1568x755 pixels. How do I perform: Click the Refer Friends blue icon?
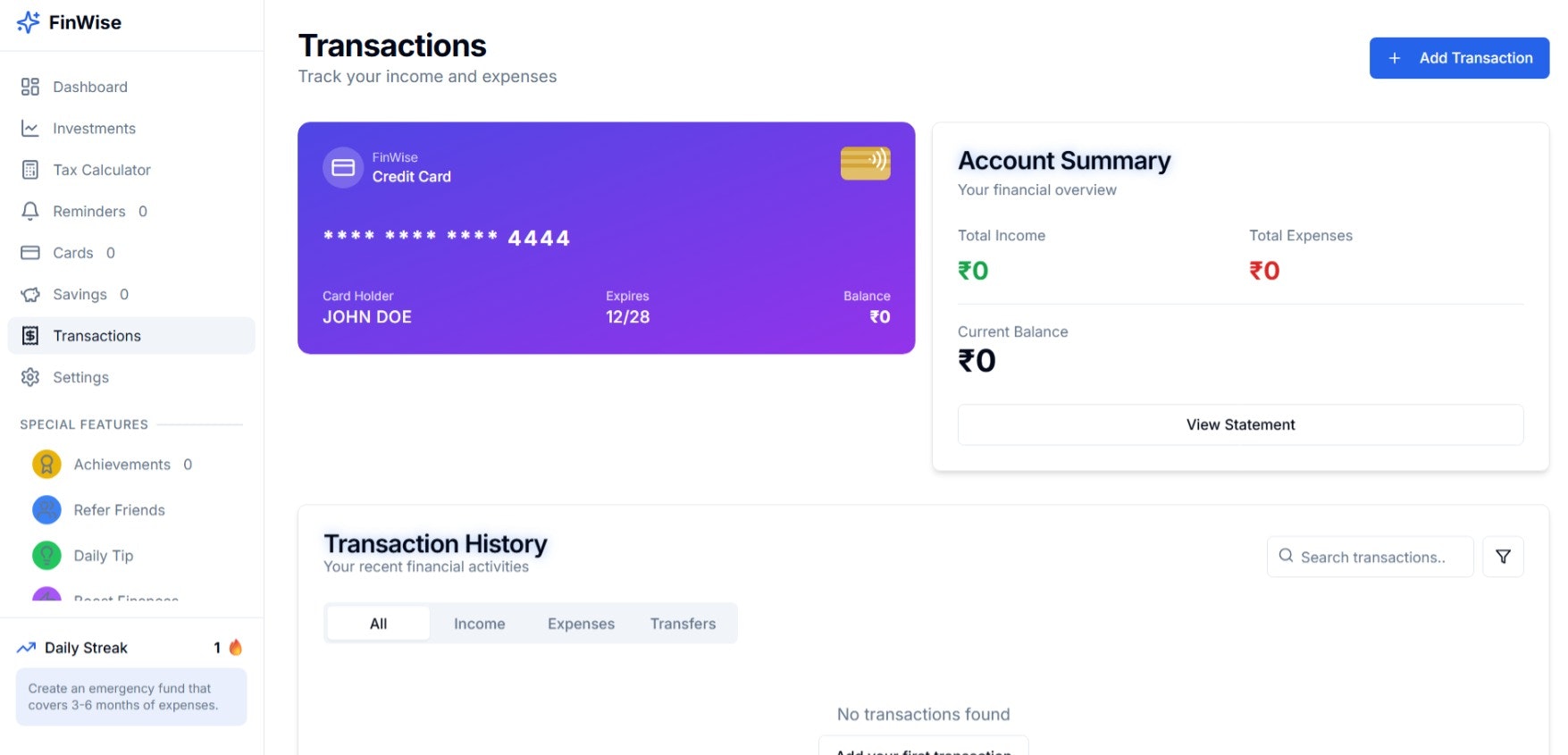tap(46, 510)
